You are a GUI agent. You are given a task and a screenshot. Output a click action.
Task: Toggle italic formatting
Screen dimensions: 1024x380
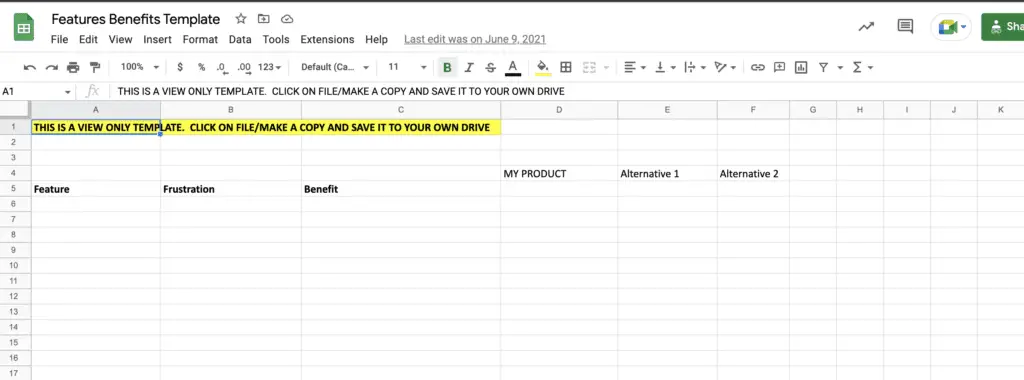point(469,67)
